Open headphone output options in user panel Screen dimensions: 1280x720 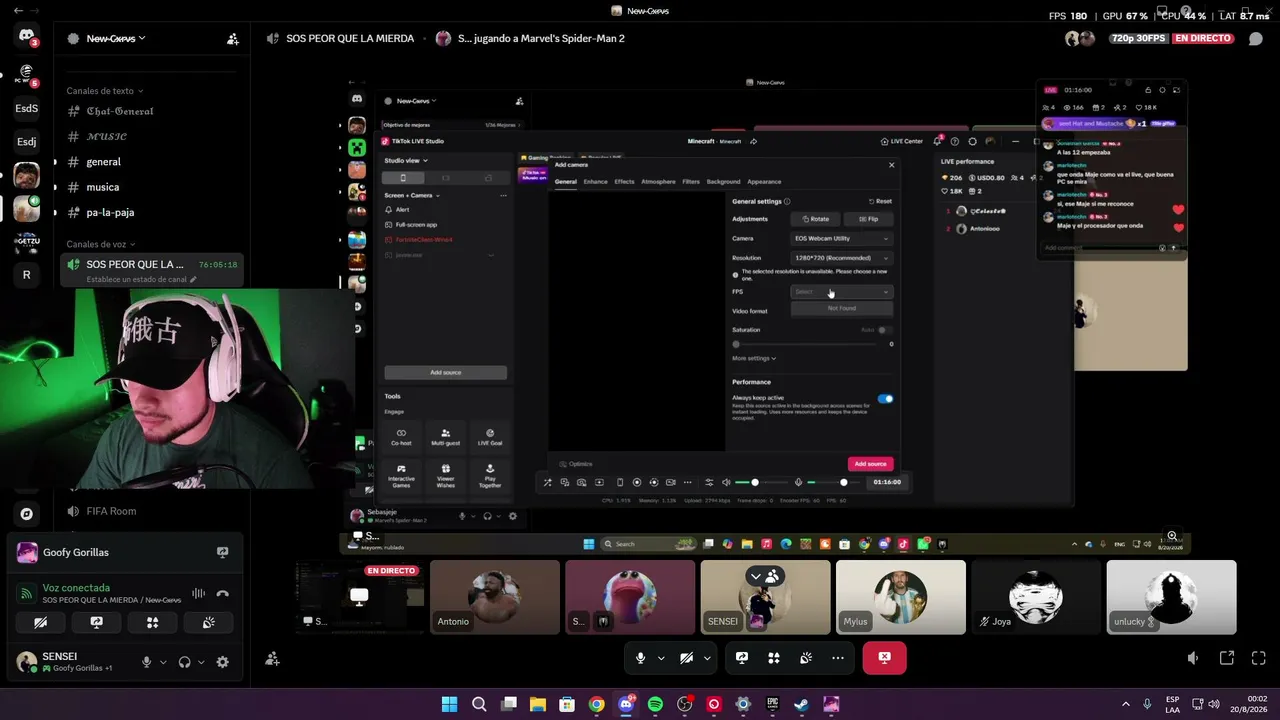201,662
